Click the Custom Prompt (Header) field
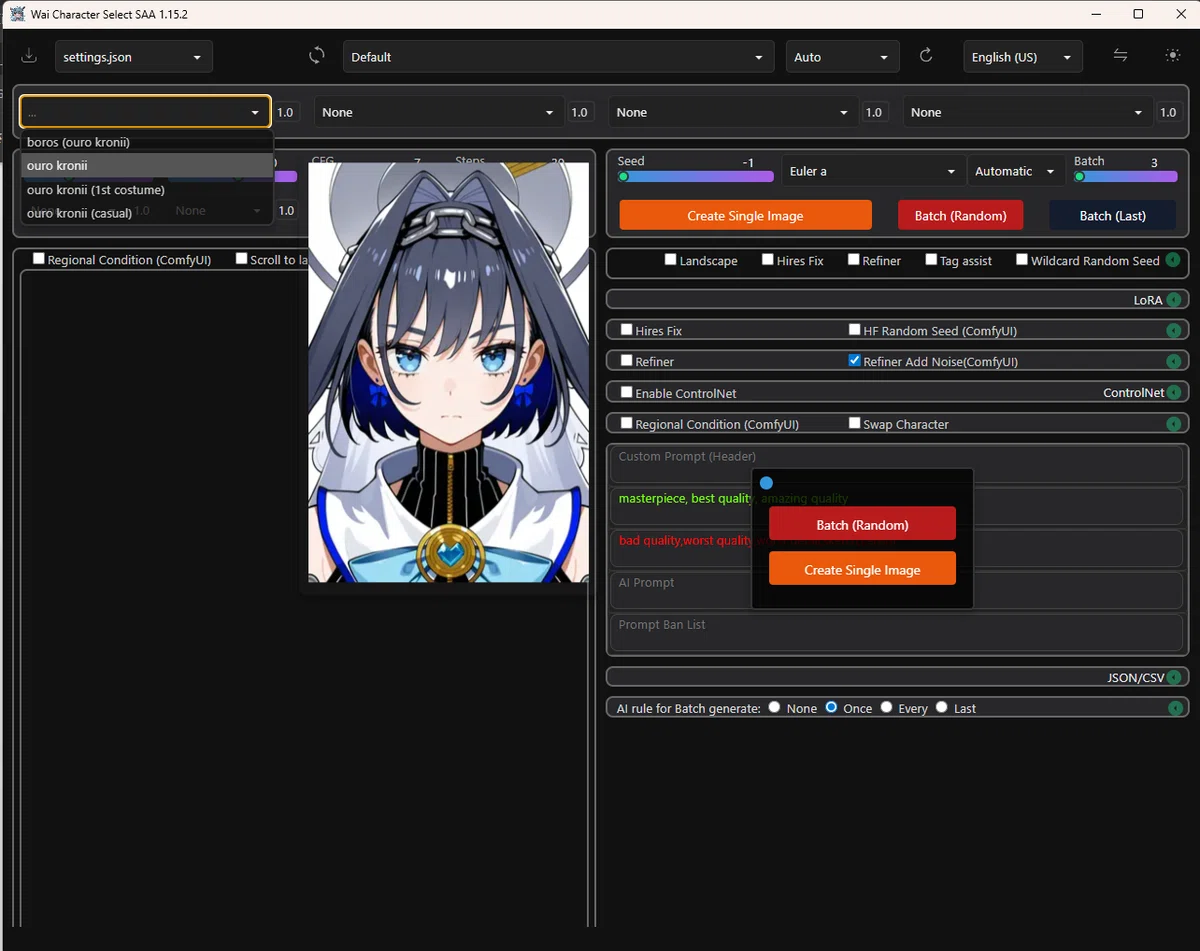 pos(897,464)
